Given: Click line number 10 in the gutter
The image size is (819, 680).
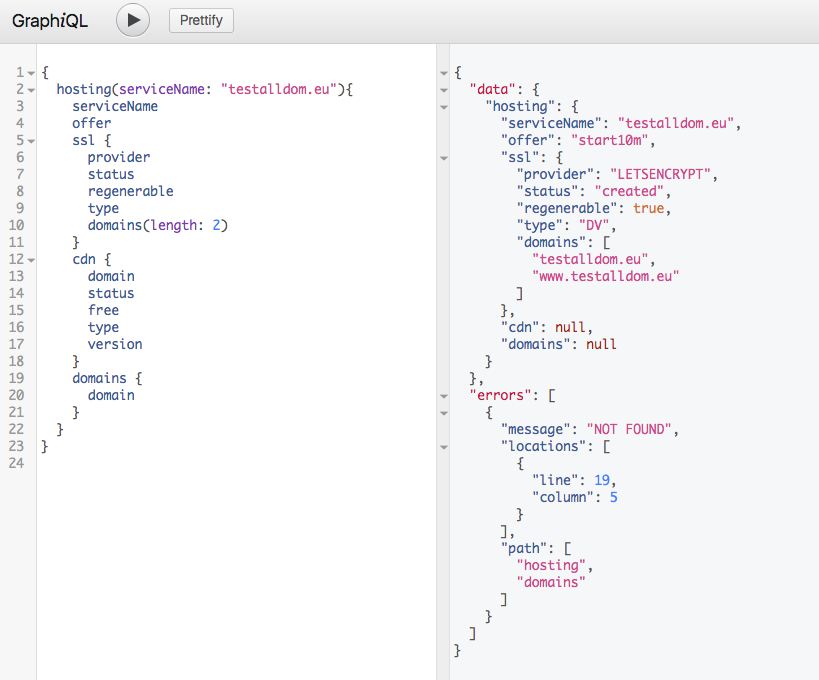Looking at the screenshot, I should pyautogui.click(x=16, y=225).
